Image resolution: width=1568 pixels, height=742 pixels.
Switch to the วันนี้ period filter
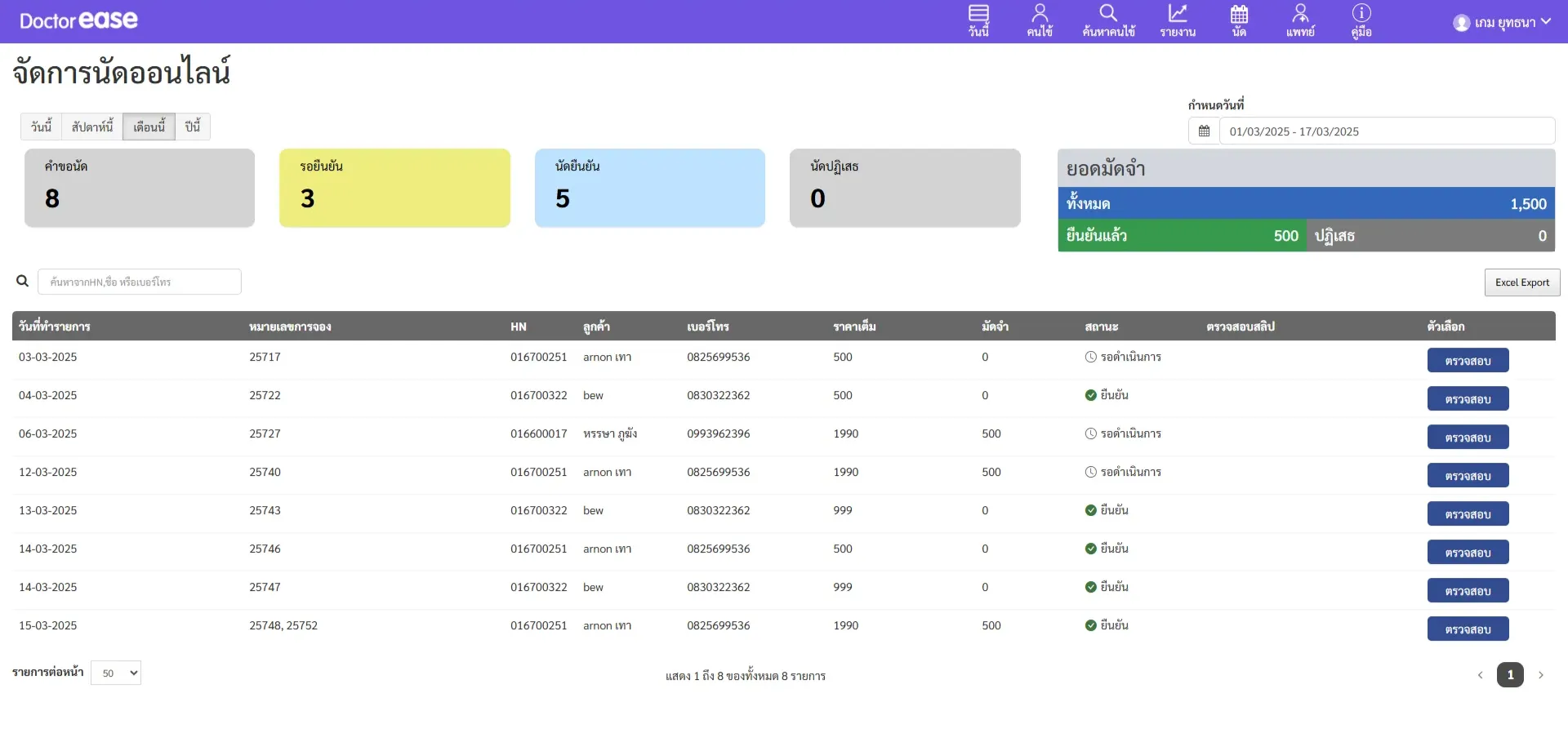point(41,127)
